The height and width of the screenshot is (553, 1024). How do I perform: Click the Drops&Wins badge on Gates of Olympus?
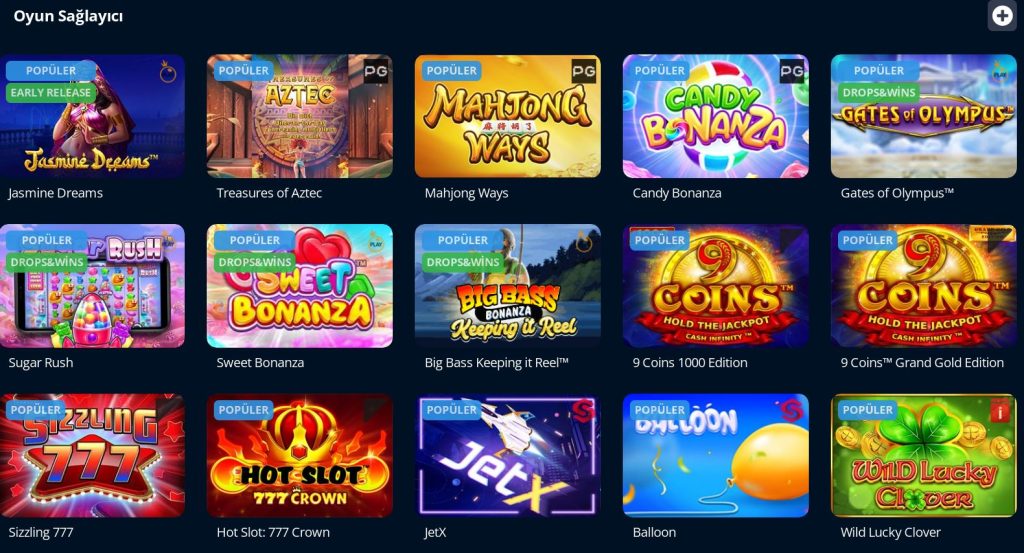(879, 93)
